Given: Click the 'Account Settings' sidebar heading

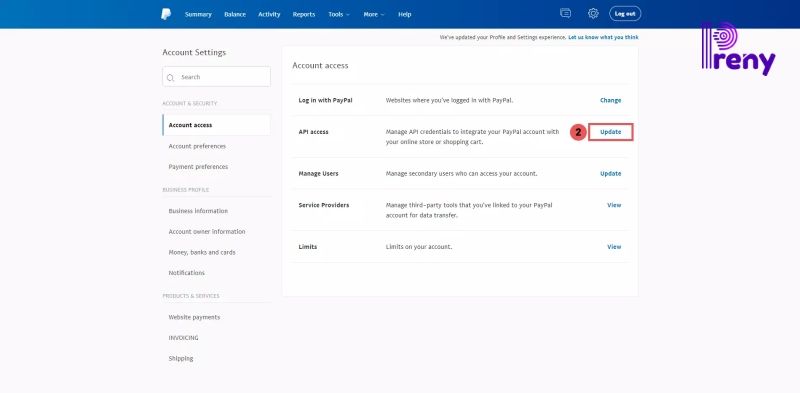Looking at the screenshot, I should (x=194, y=53).
